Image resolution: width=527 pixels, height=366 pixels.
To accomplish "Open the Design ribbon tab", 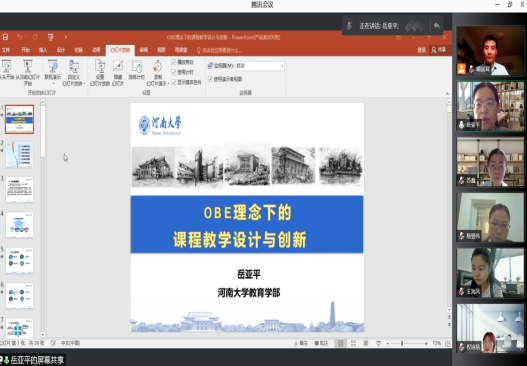I will (61, 50).
